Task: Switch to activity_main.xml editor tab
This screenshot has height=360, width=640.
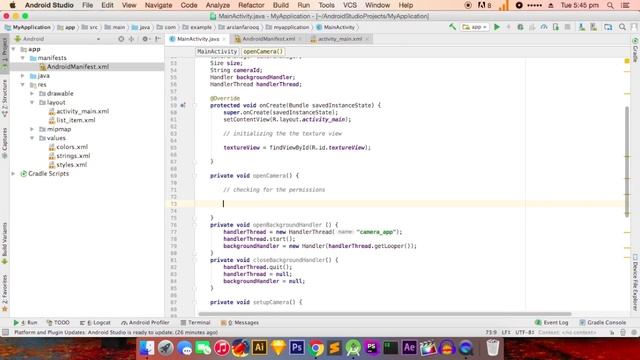Action: pyautogui.click(x=340, y=39)
